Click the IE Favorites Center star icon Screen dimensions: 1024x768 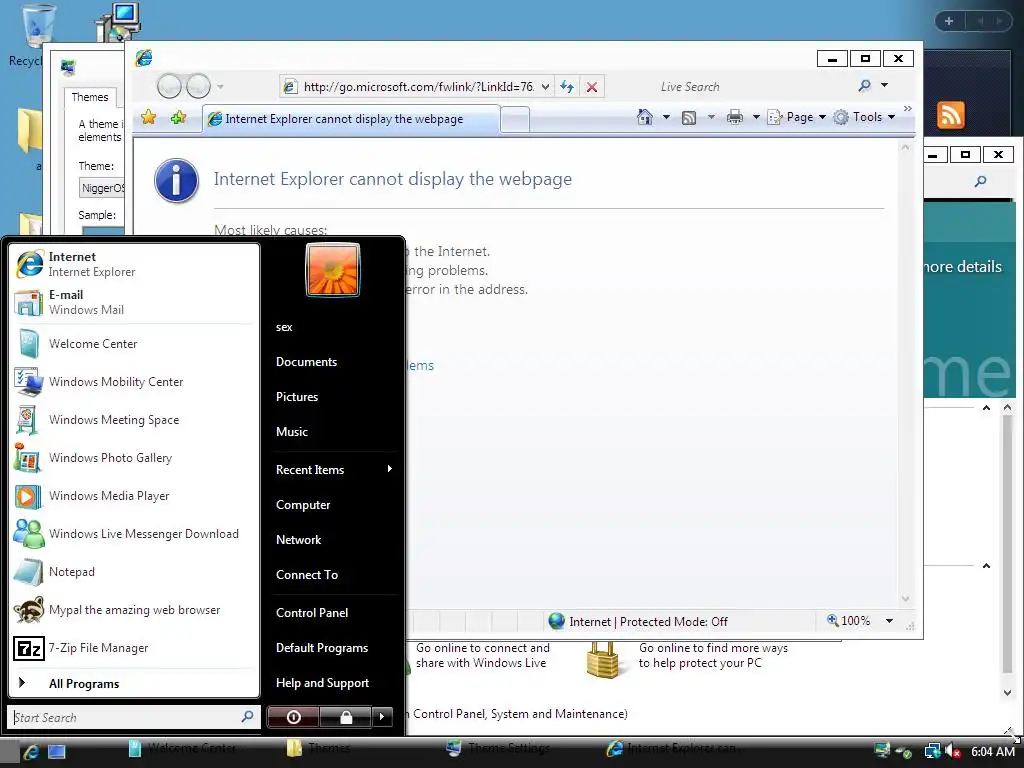(149, 118)
